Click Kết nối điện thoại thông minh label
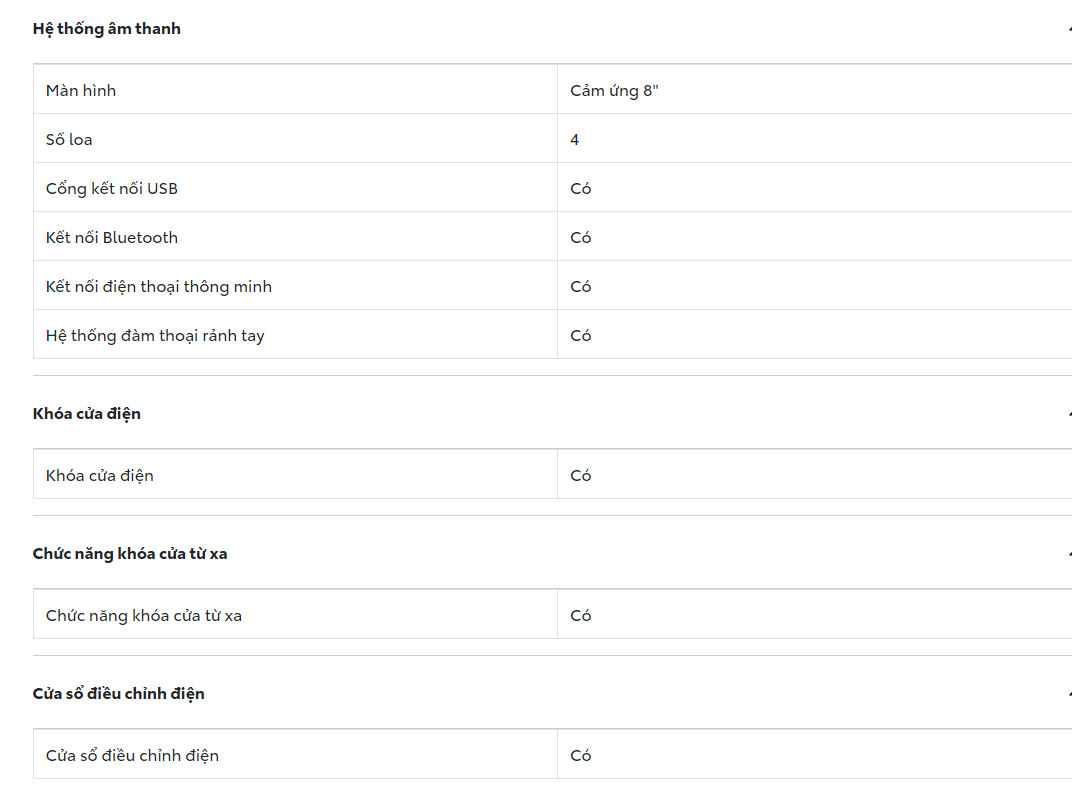 (x=159, y=287)
